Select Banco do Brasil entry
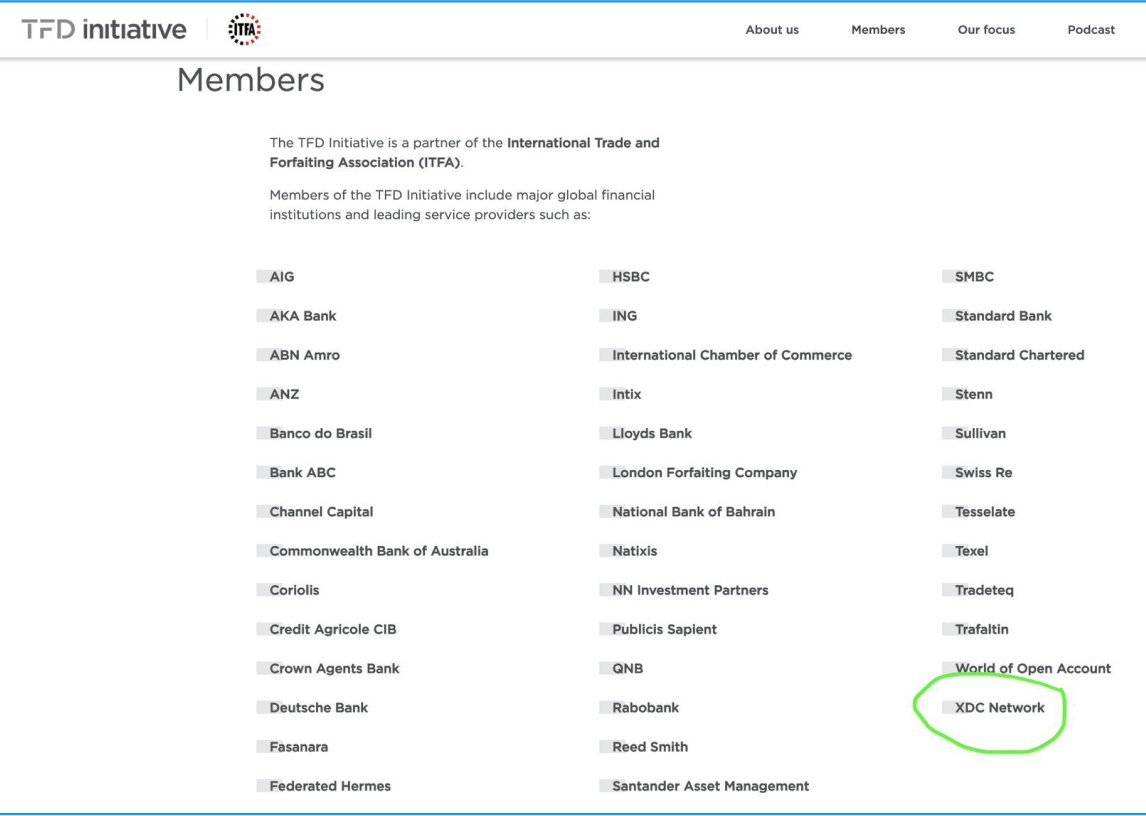 tap(321, 433)
